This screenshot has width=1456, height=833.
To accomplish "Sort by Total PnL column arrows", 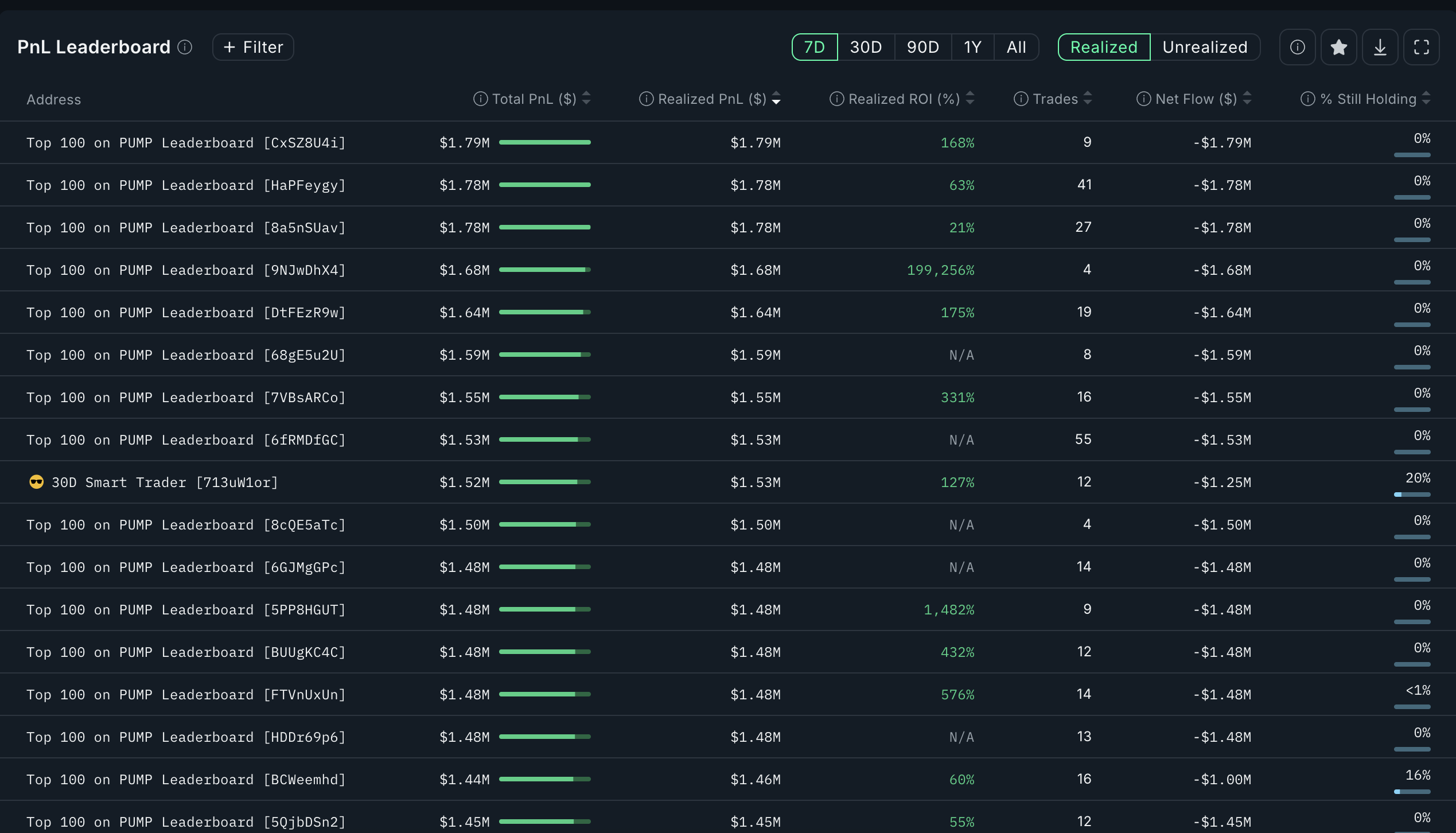I will click(586, 99).
